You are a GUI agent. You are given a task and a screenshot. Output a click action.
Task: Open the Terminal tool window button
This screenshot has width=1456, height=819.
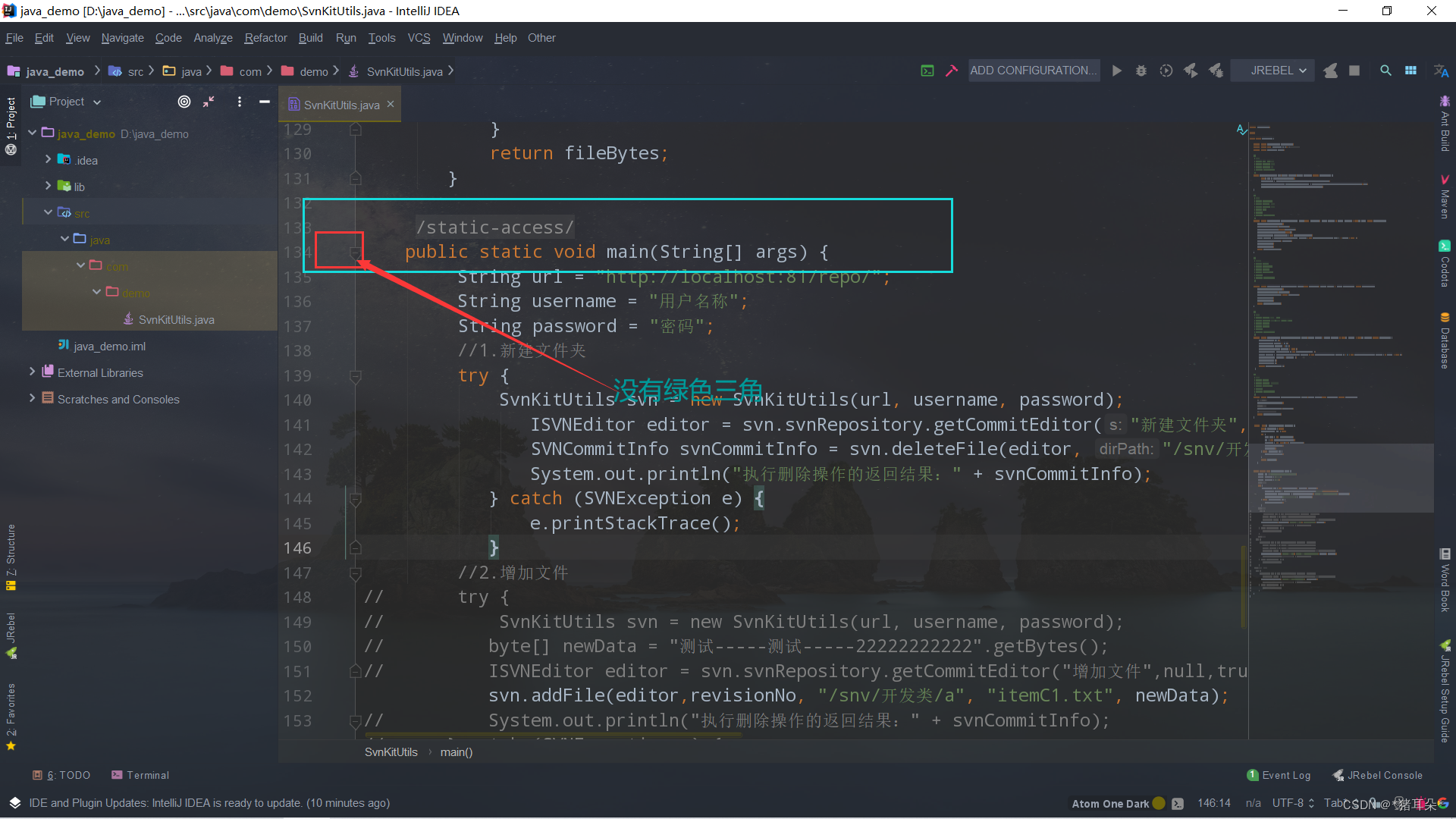click(x=140, y=775)
